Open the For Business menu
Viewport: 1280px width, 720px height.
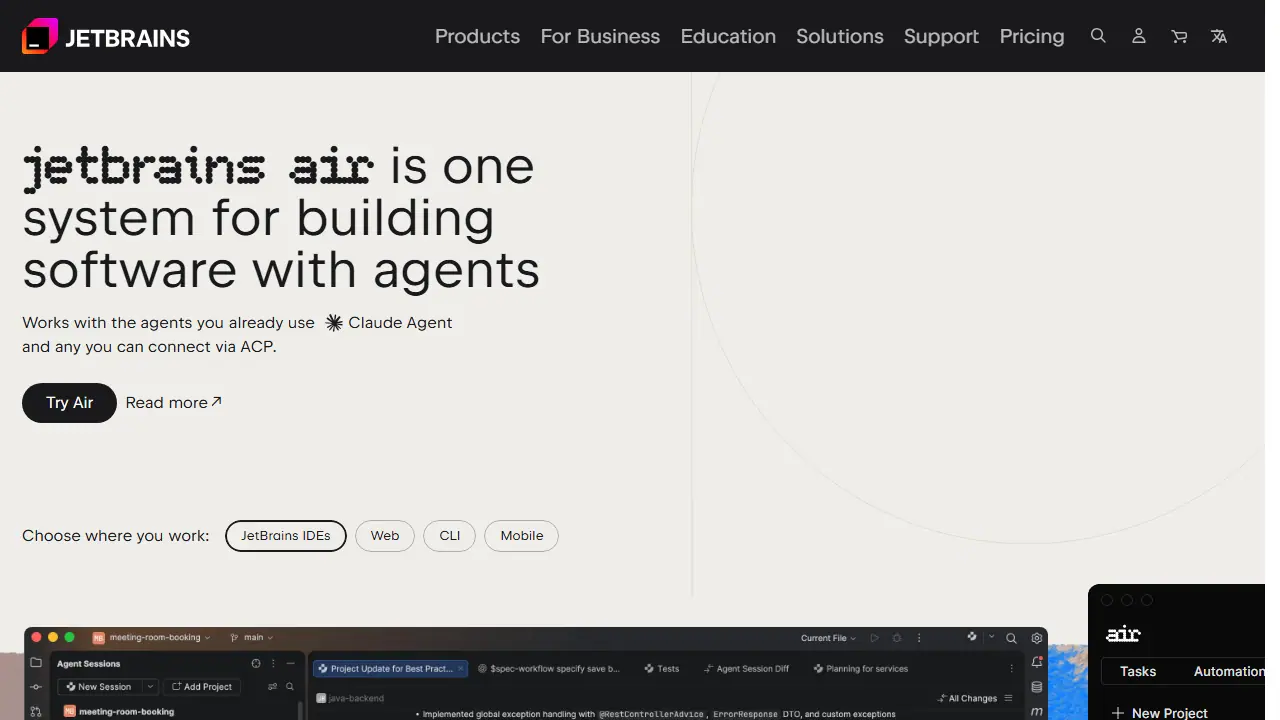[601, 36]
